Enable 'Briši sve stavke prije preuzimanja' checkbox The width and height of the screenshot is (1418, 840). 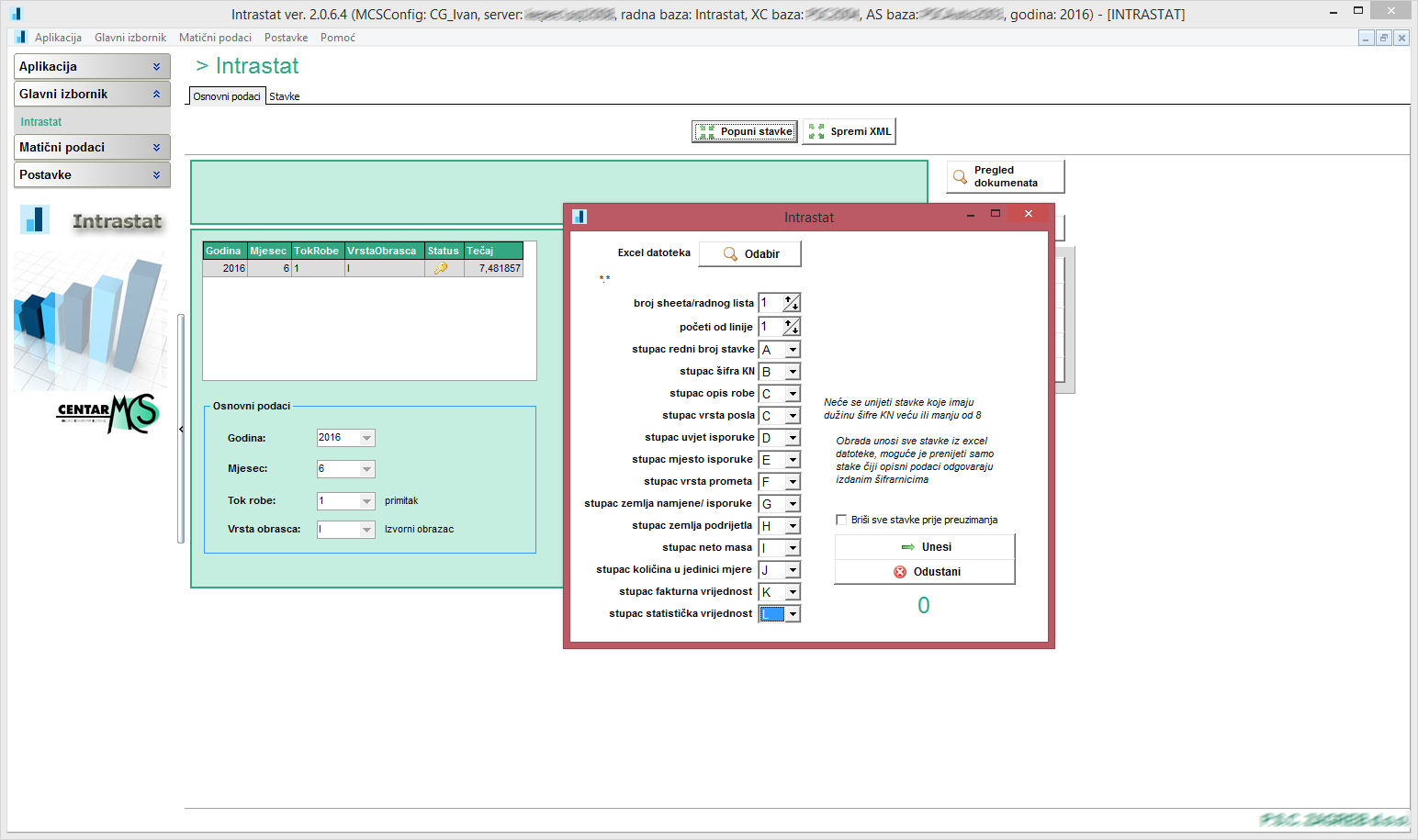coord(841,520)
